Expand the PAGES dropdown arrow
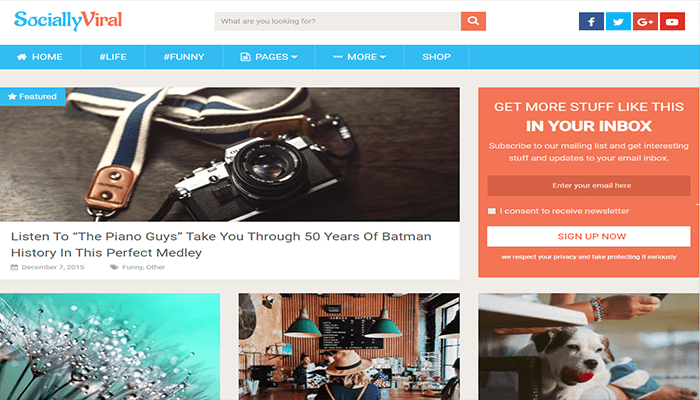This screenshot has height=400, width=700. [x=294, y=57]
